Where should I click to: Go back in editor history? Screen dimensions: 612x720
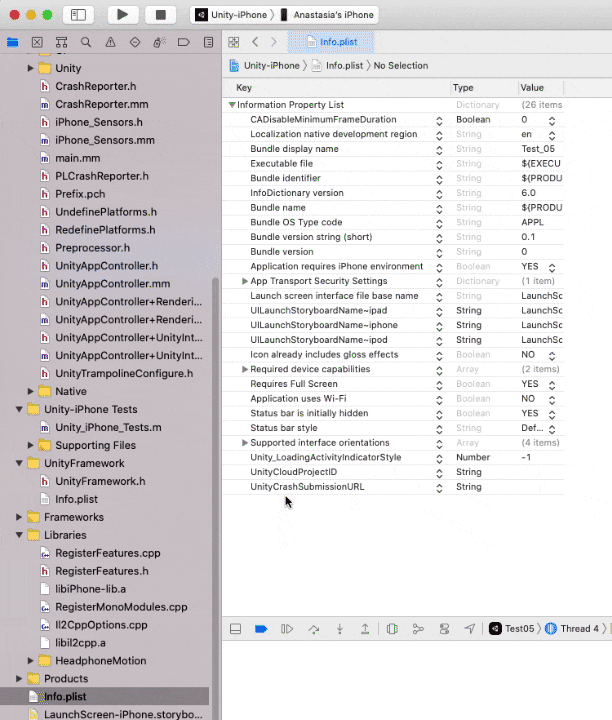(x=255, y=42)
